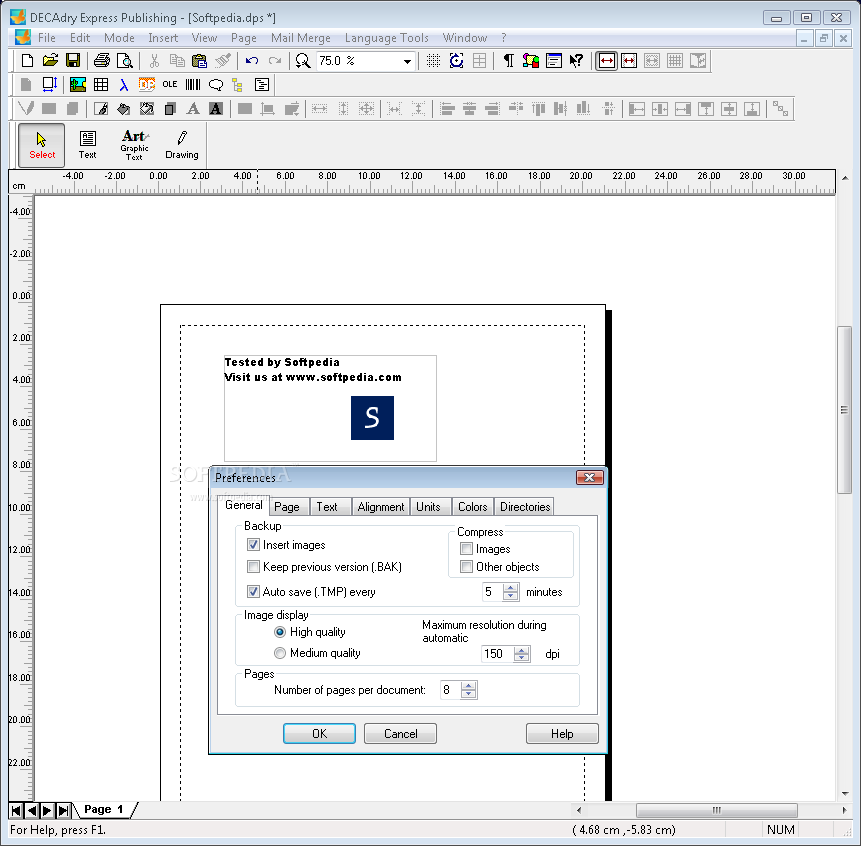Undo the last action
Screen dimensions: 861x846
252,60
